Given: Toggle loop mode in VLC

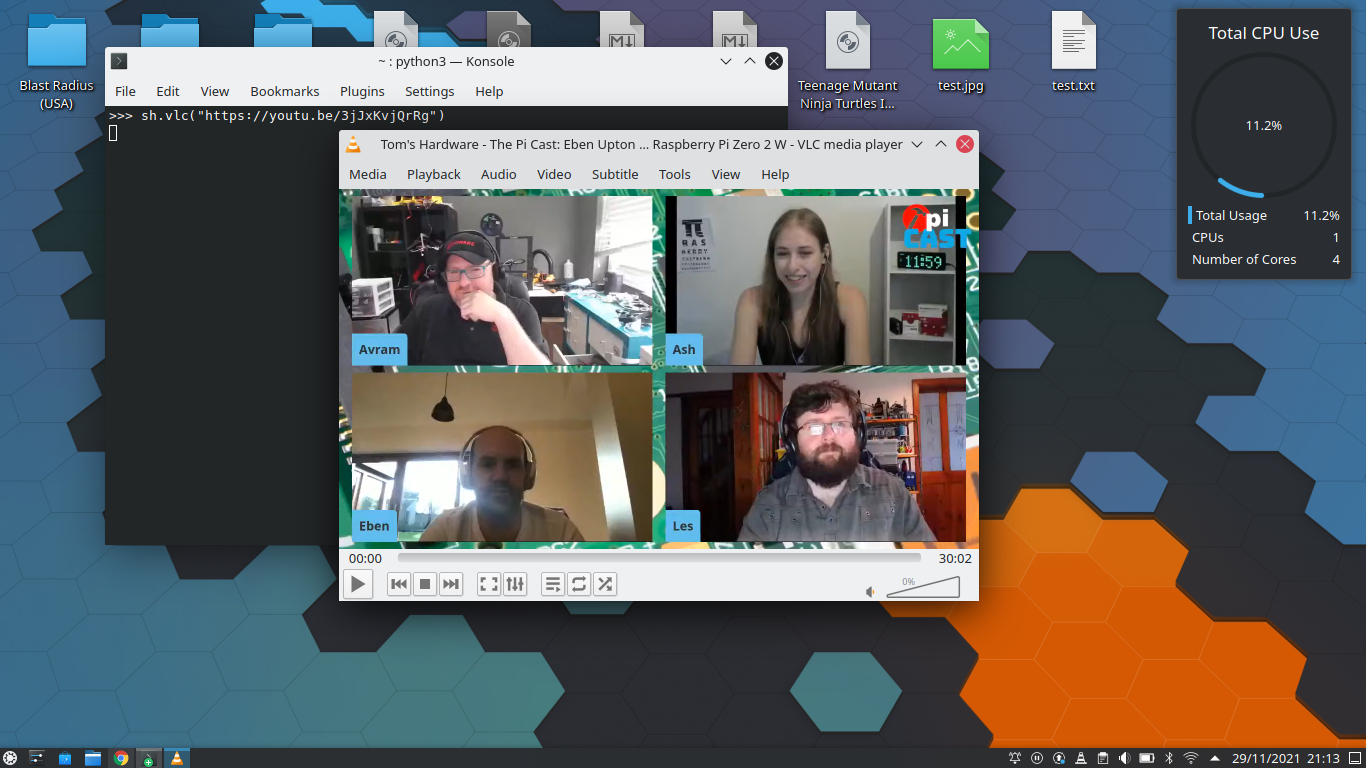Looking at the screenshot, I should (x=579, y=584).
